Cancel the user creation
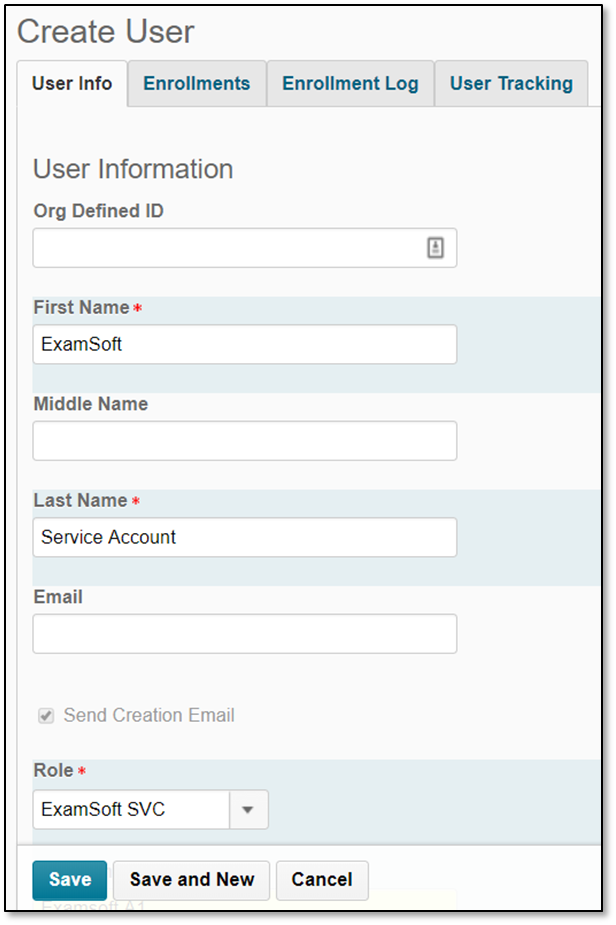 pos(322,880)
